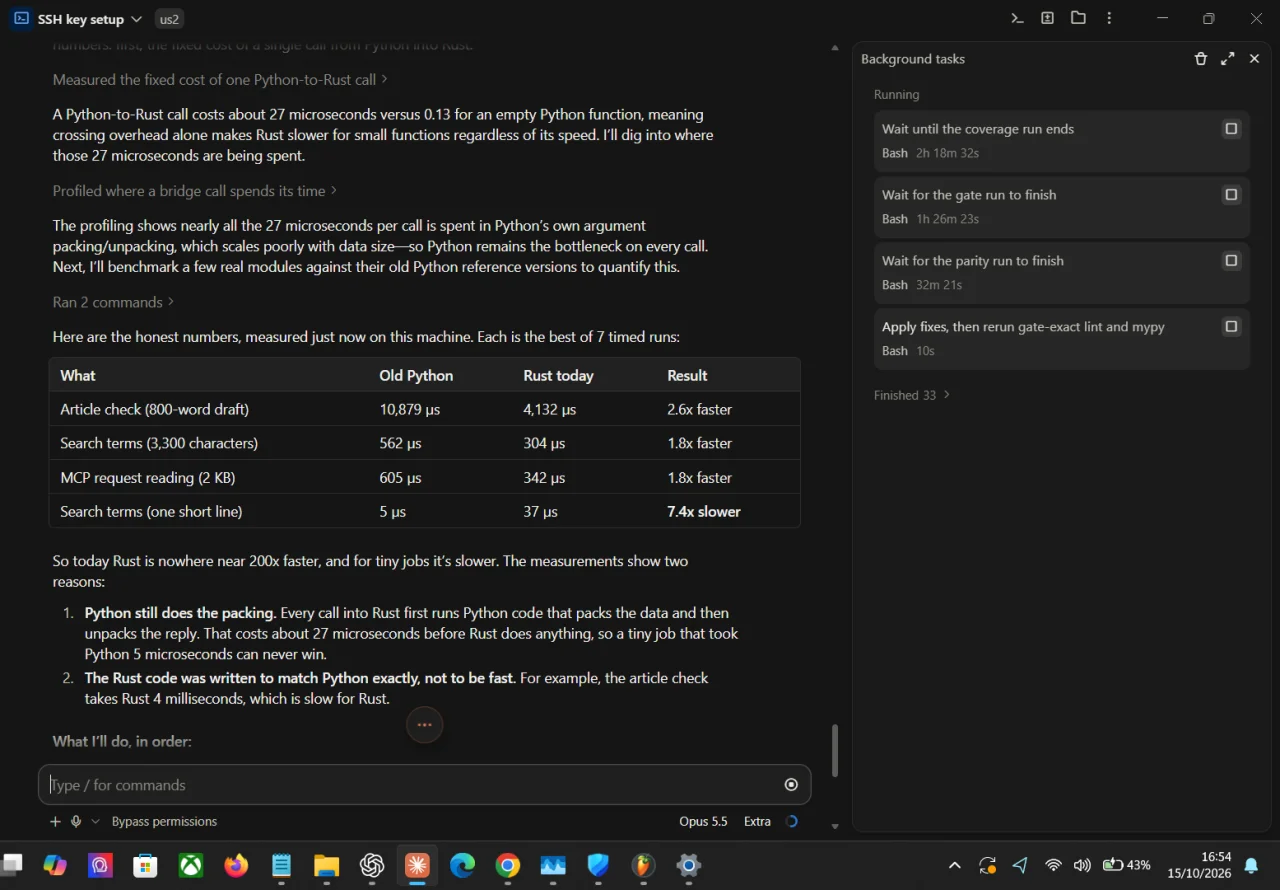Launch Google Chrome from the taskbar
This screenshot has width=1280, height=890.
508,865
